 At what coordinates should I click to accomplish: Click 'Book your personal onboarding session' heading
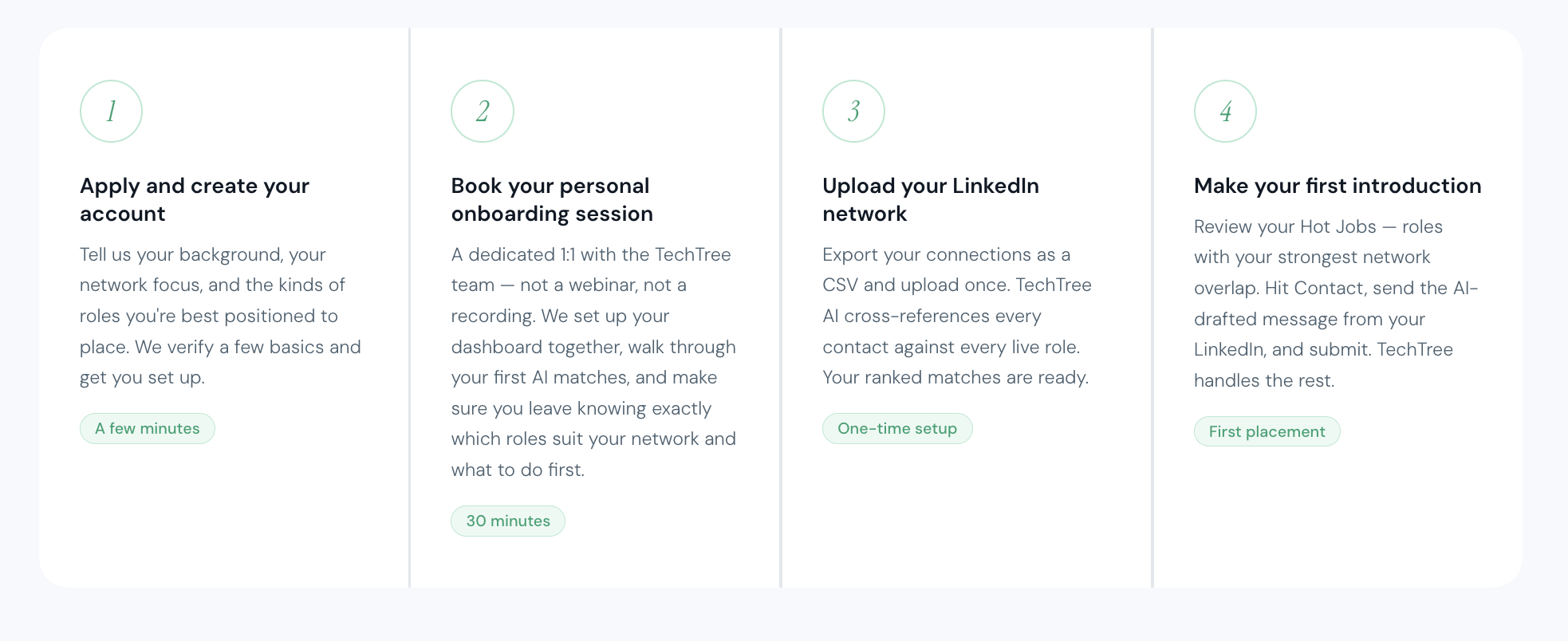pyautogui.click(x=552, y=199)
